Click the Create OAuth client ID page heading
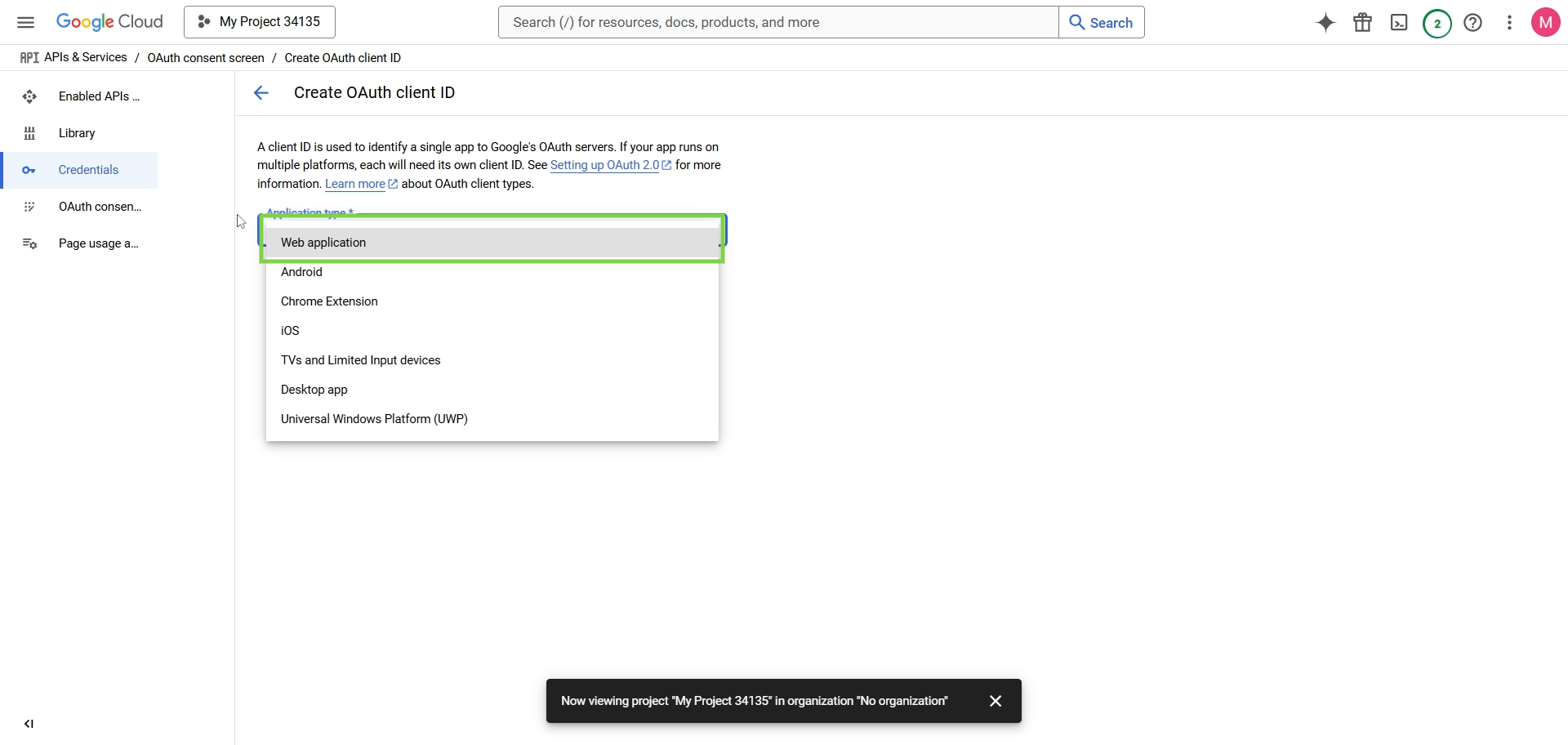Viewport: 1568px width, 745px height. [x=375, y=93]
